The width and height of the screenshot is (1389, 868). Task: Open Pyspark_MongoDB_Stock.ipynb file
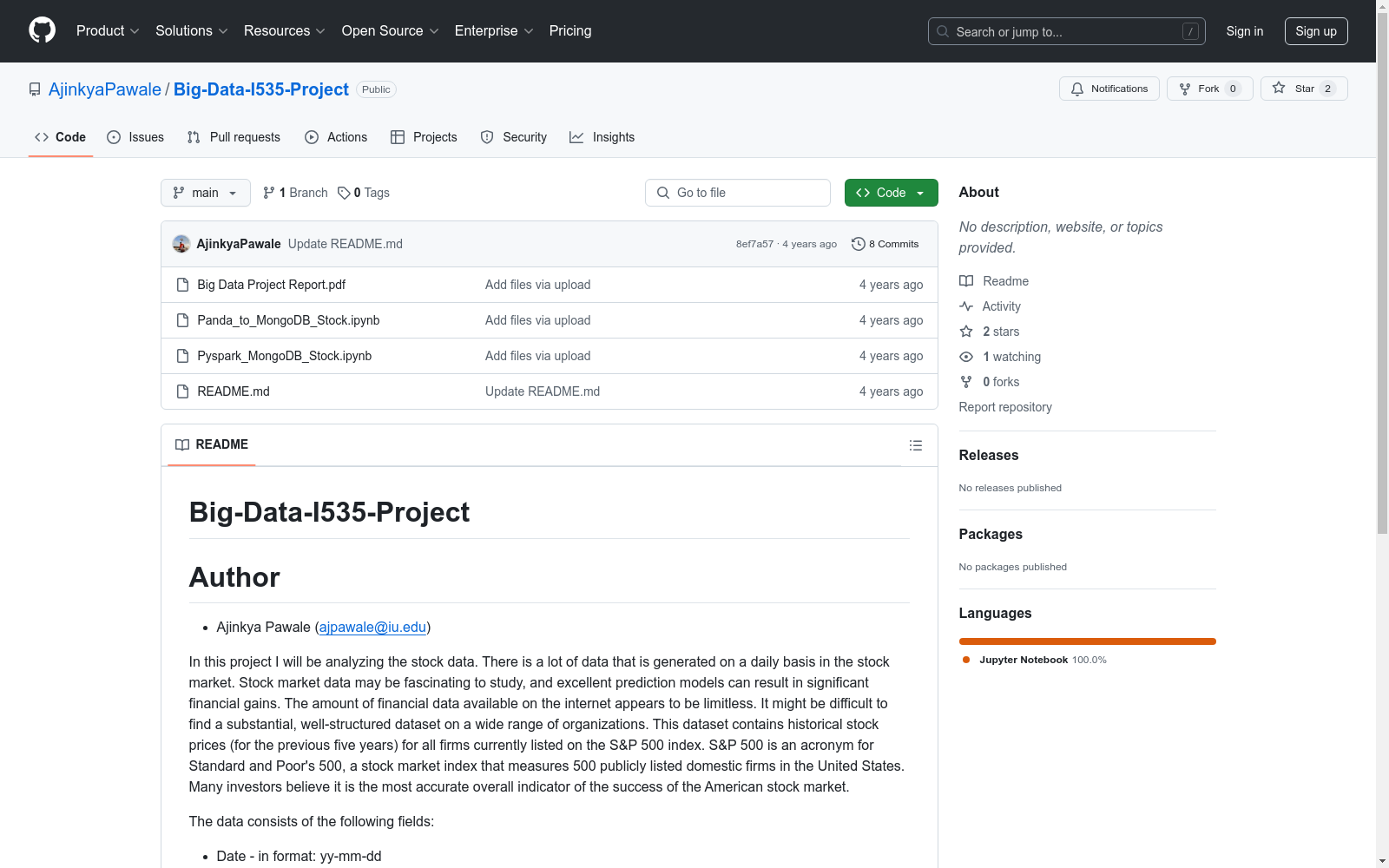click(x=284, y=356)
